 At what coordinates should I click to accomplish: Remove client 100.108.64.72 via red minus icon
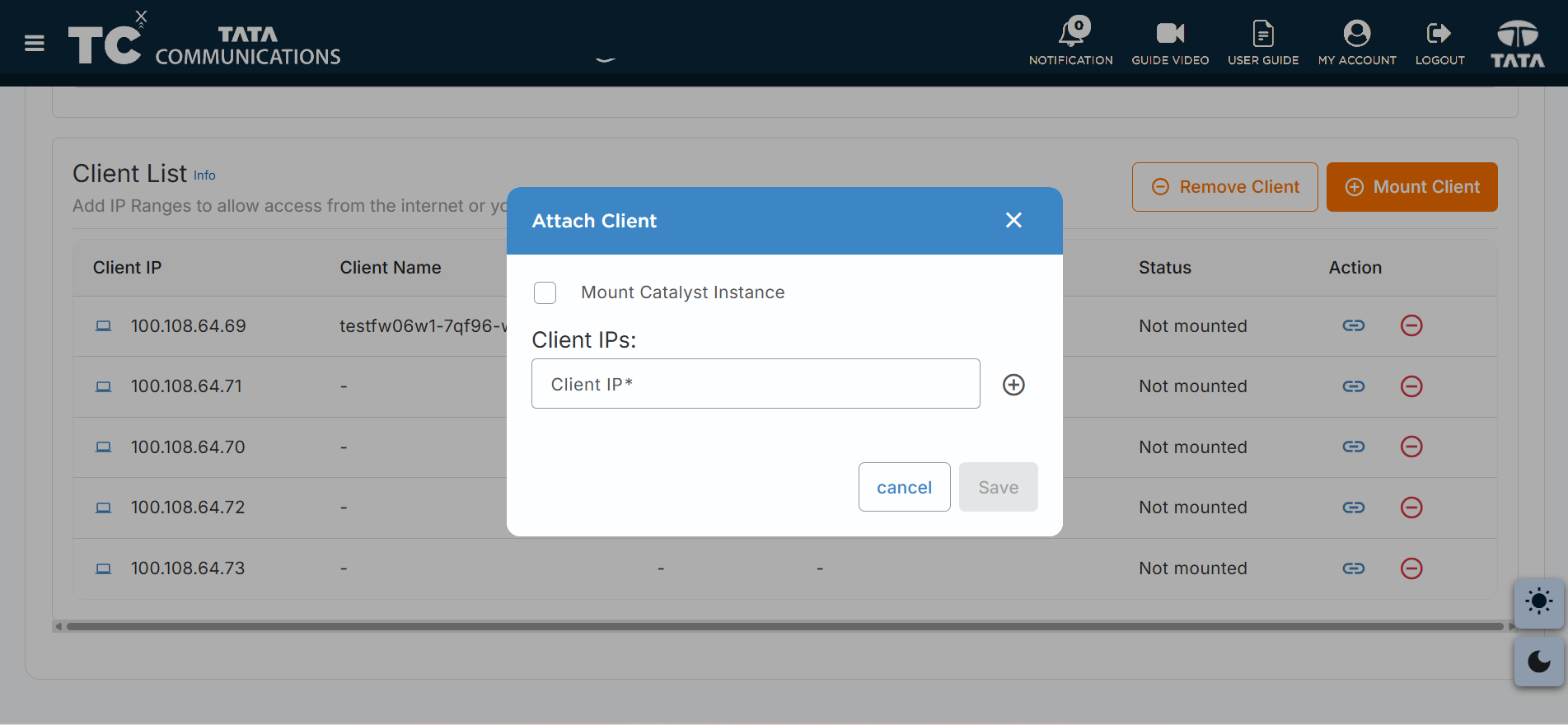pyautogui.click(x=1411, y=507)
